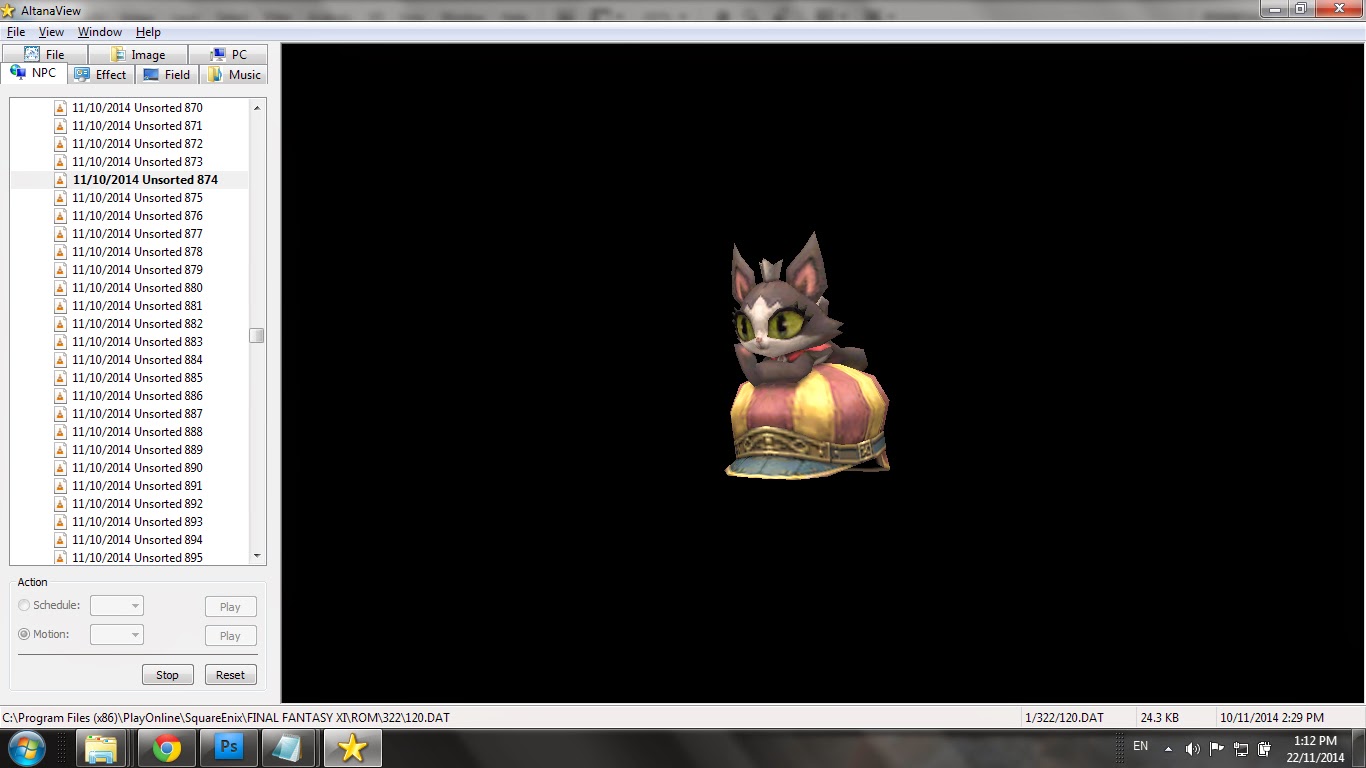1366x768 pixels.
Task: Click Play button next to Motion
Action: (x=230, y=636)
